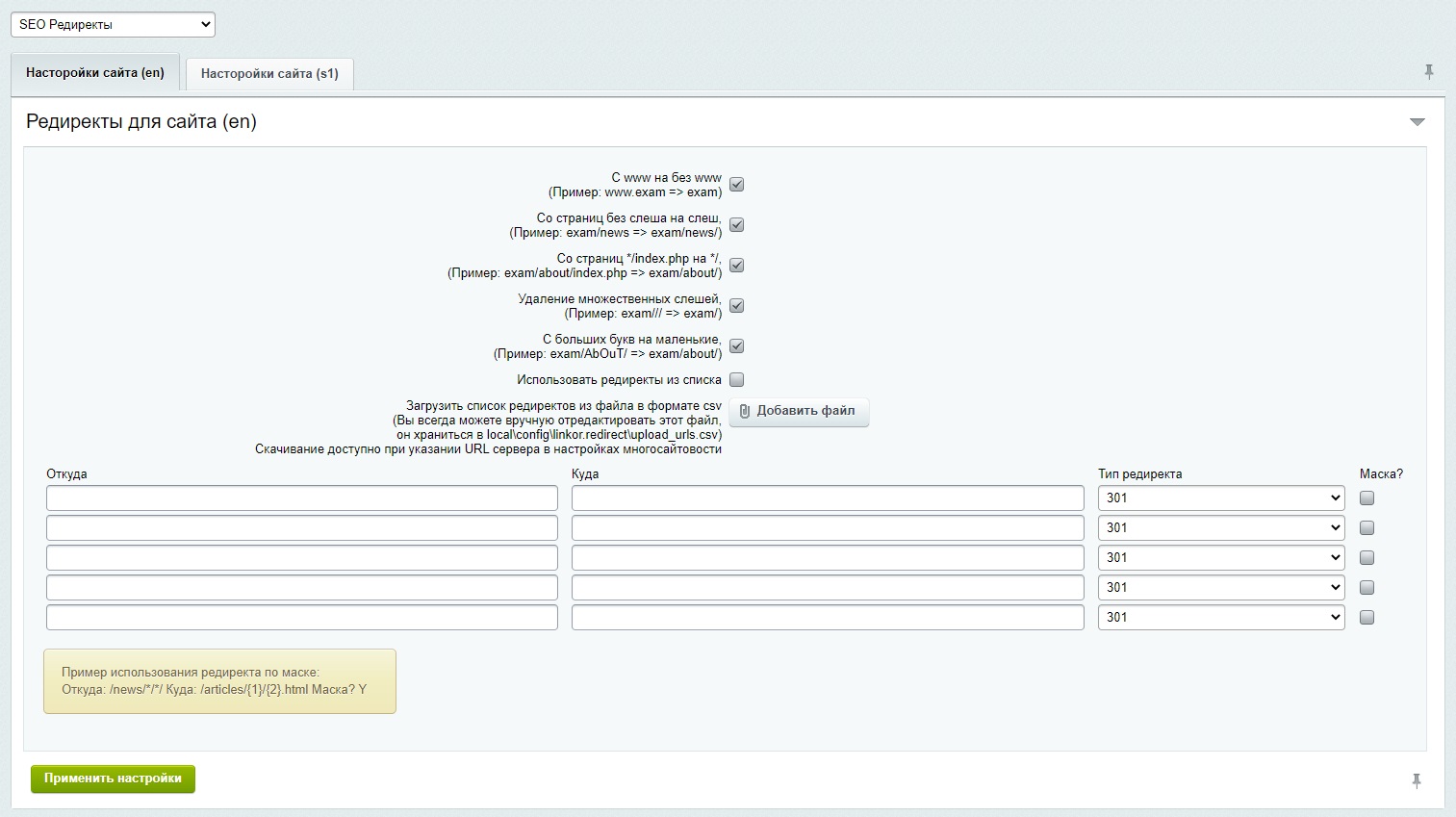This screenshot has width=1456, height=817.
Task: Click the first Откуда input field
Action: 302,498
